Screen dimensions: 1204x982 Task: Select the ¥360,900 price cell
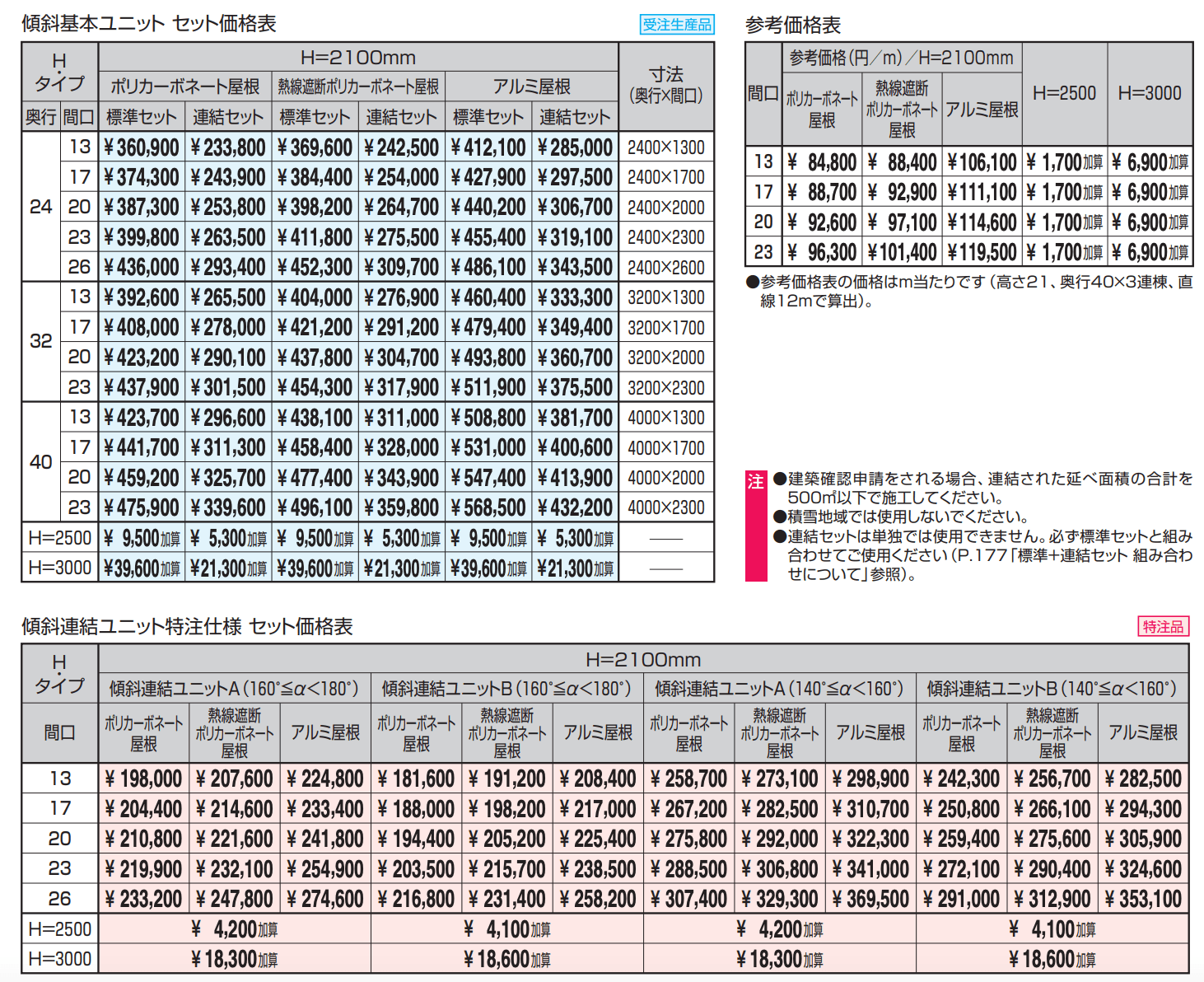(x=141, y=147)
